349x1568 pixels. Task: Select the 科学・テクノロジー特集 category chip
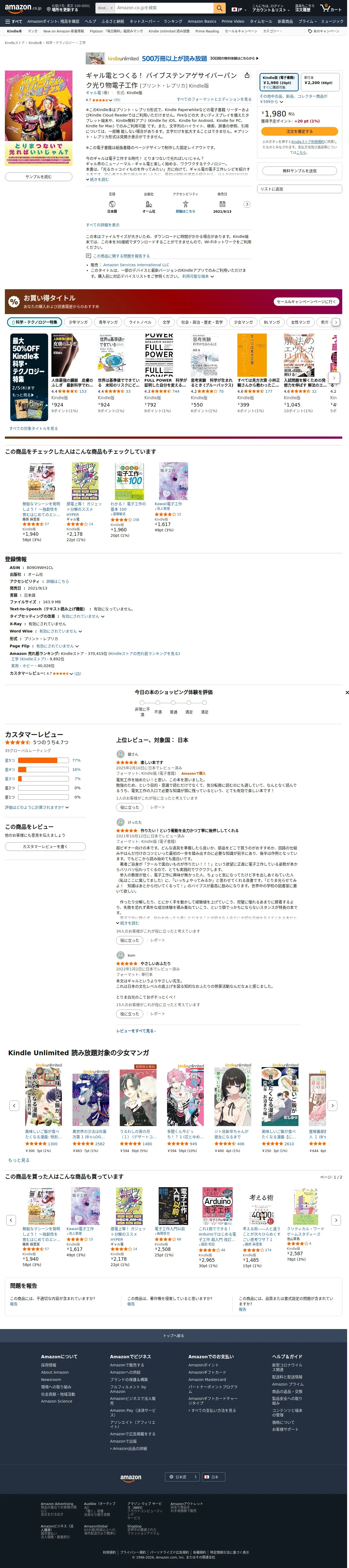click(x=34, y=322)
